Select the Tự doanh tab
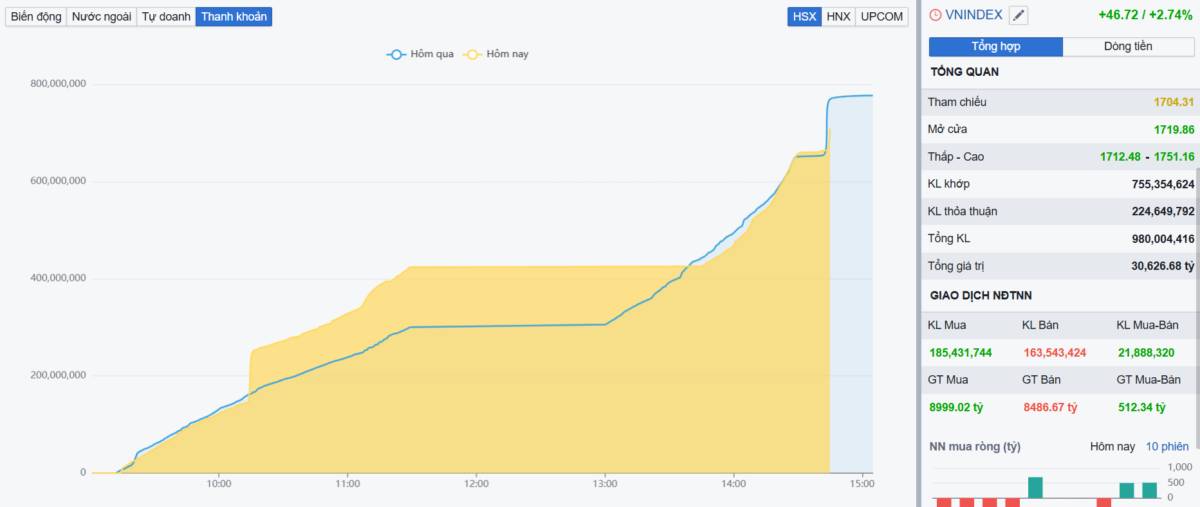Image resolution: width=1200 pixels, height=507 pixels. (165, 17)
